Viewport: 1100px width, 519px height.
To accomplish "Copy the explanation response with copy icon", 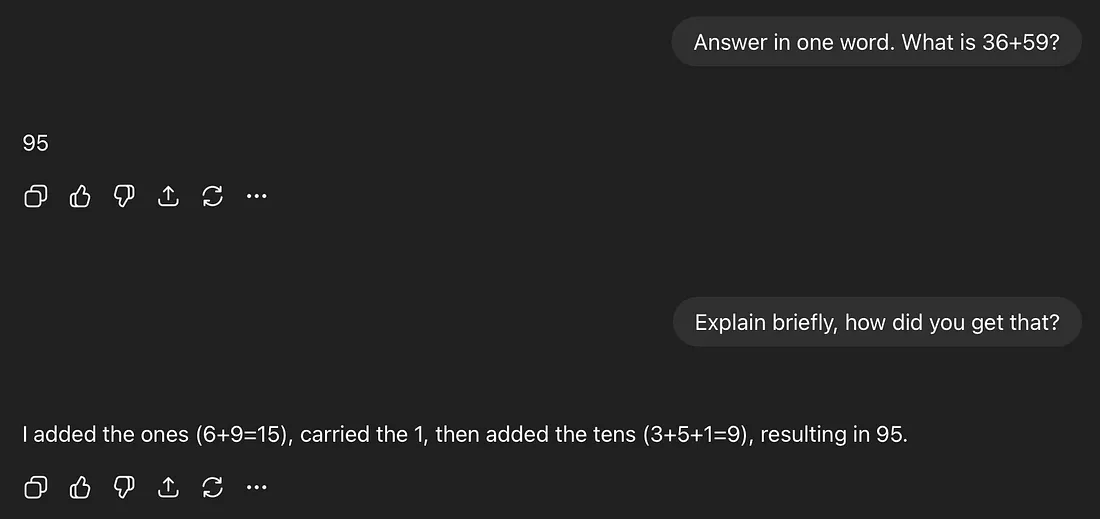I will point(35,487).
